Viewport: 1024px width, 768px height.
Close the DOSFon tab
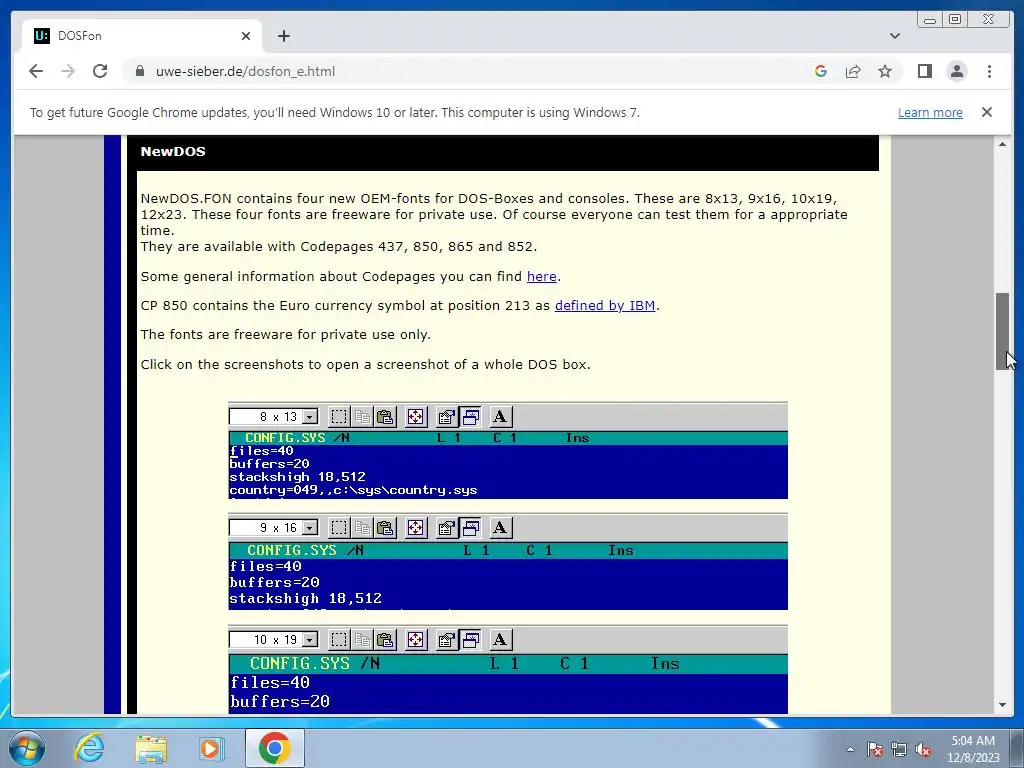[x=246, y=36]
